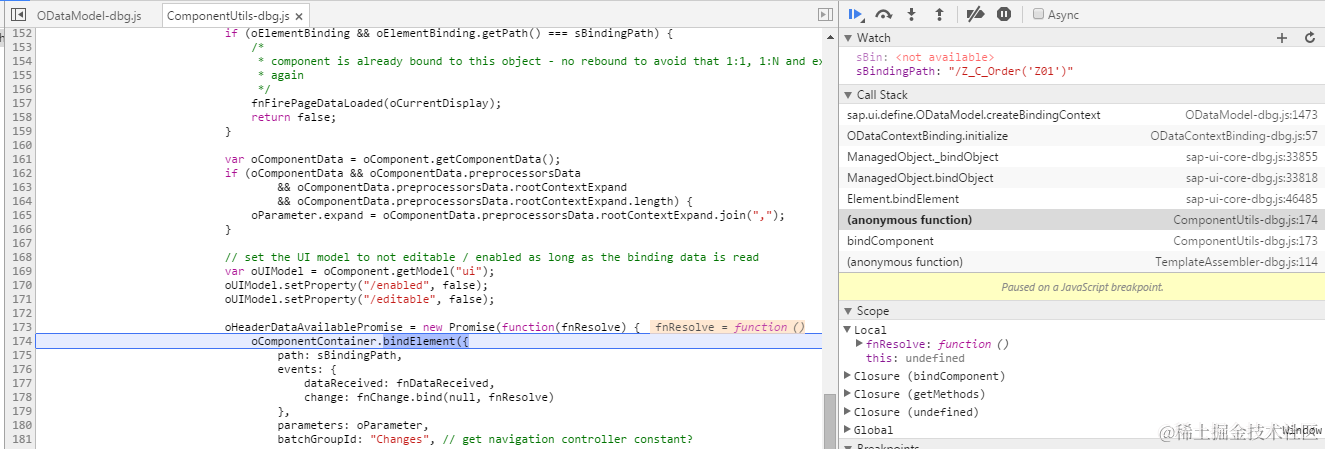This screenshot has width=1325, height=449.
Task: Select highlighted anonymous function frame at ComponentUtils-dbg.js:174
Action: (1082, 220)
